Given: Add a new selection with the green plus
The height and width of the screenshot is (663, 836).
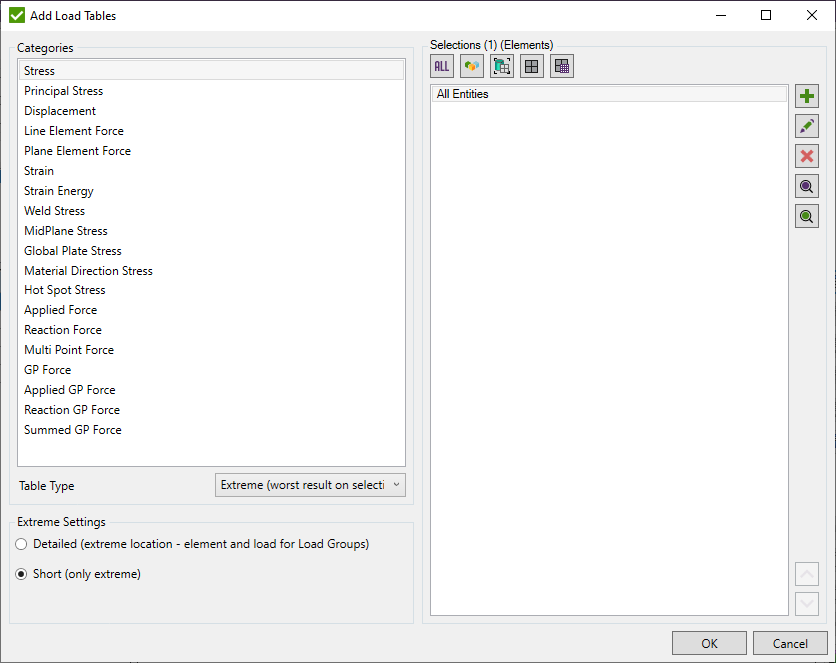Looking at the screenshot, I should point(807,96).
